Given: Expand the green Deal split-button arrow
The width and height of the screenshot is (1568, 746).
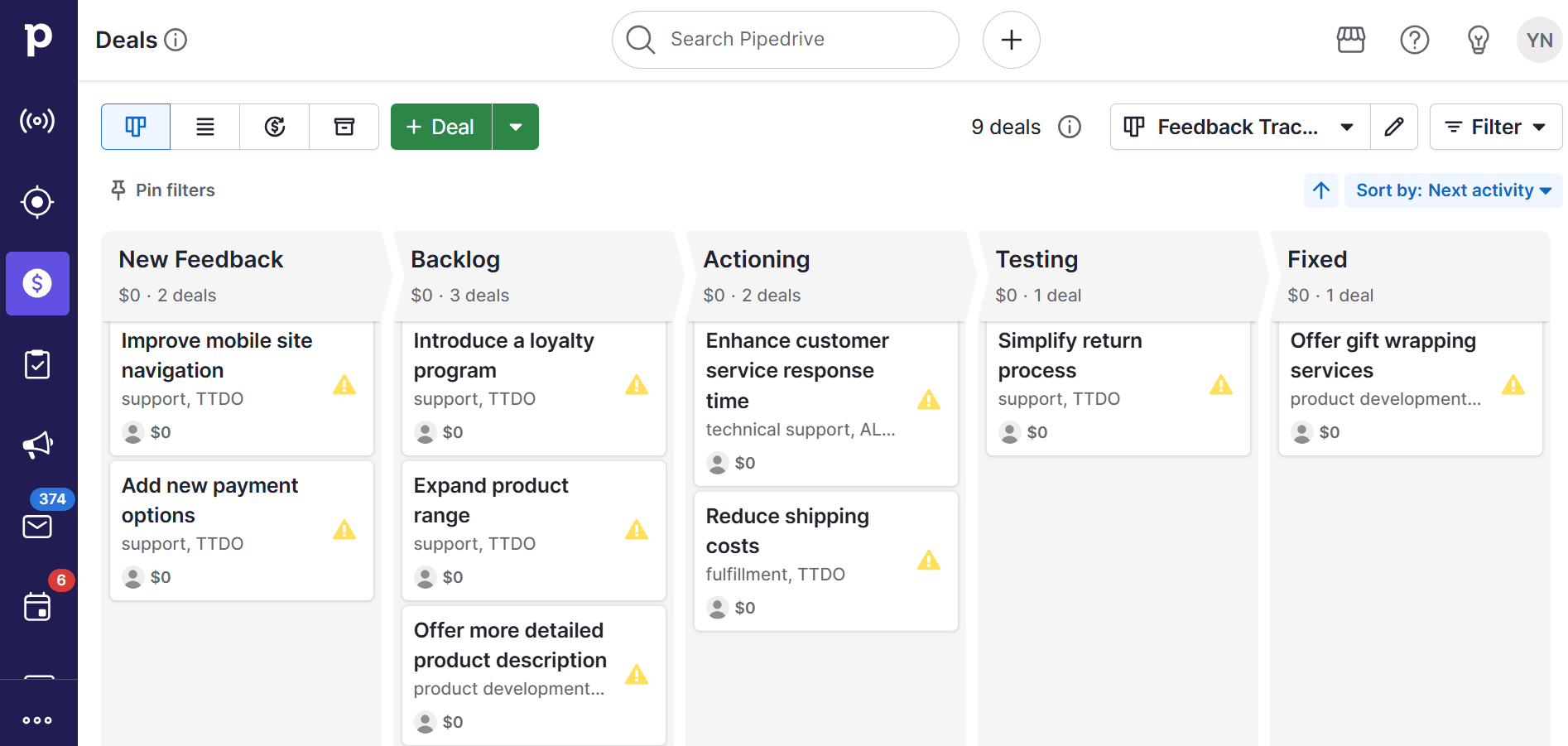Looking at the screenshot, I should [x=517, y=127].
